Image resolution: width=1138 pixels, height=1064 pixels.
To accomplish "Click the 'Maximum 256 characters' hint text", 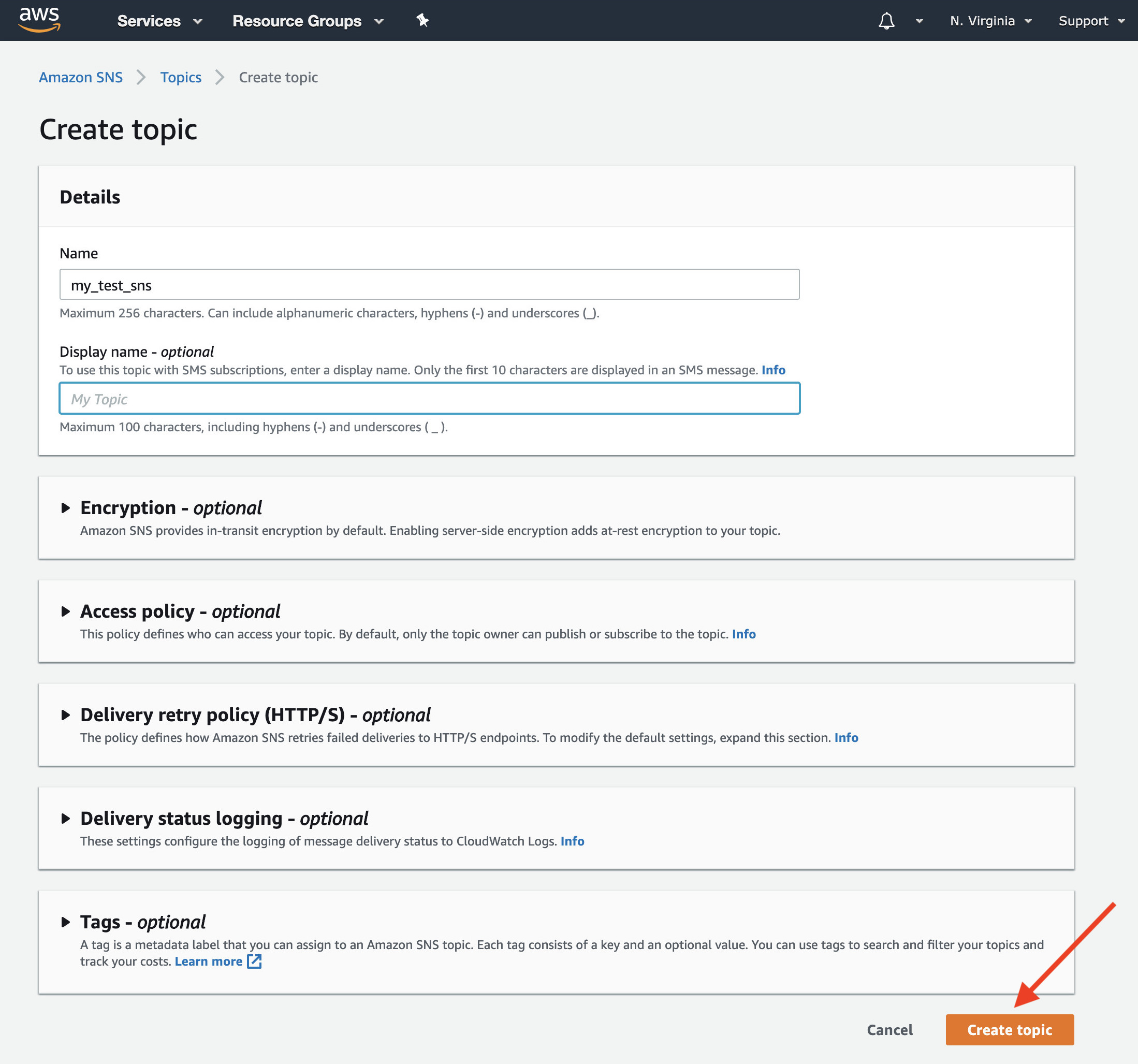I will 329,313.
